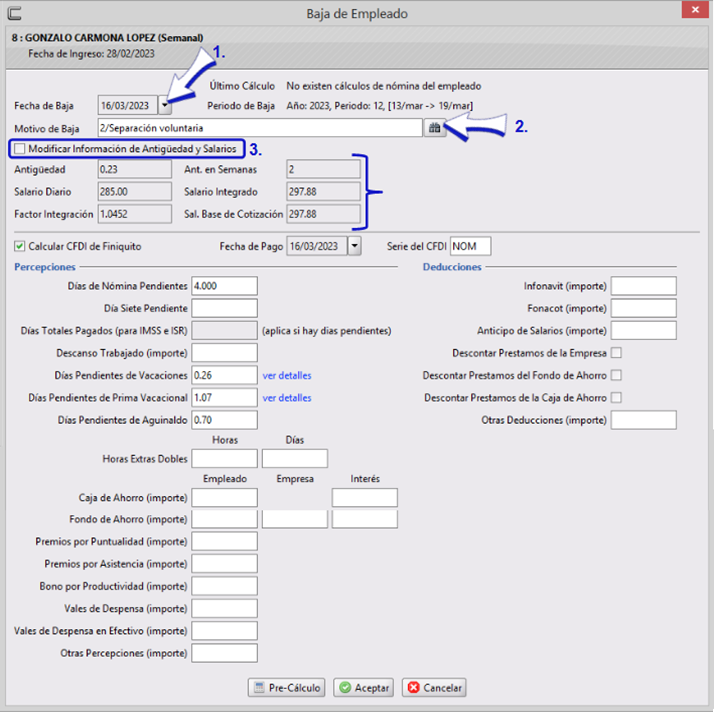Click the Horas Extras Dobles Horas field
Image resolution: width=714 pixels, height=712 pixels.
click(x=224, y=458)
